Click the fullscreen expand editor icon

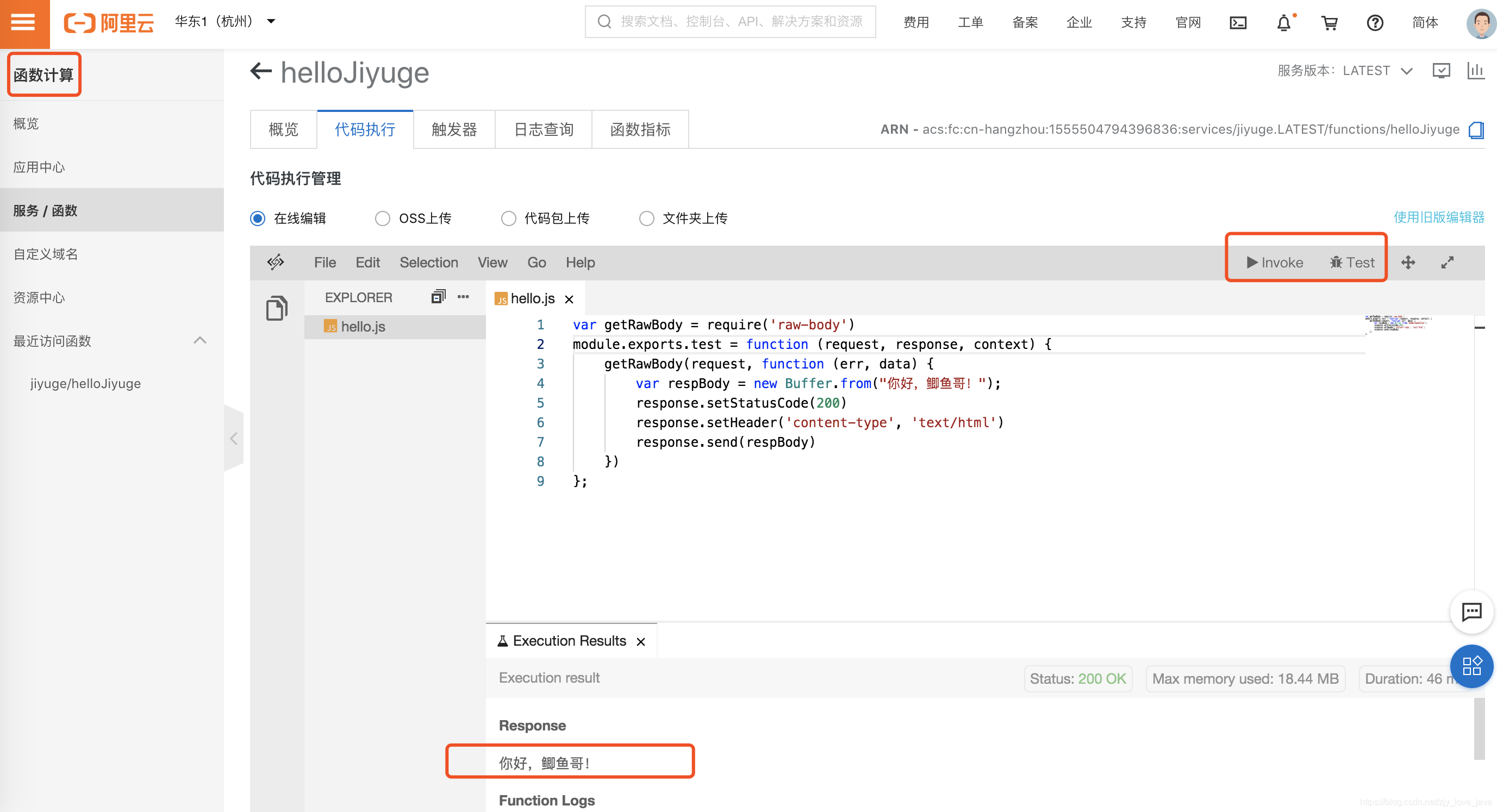1447,263
